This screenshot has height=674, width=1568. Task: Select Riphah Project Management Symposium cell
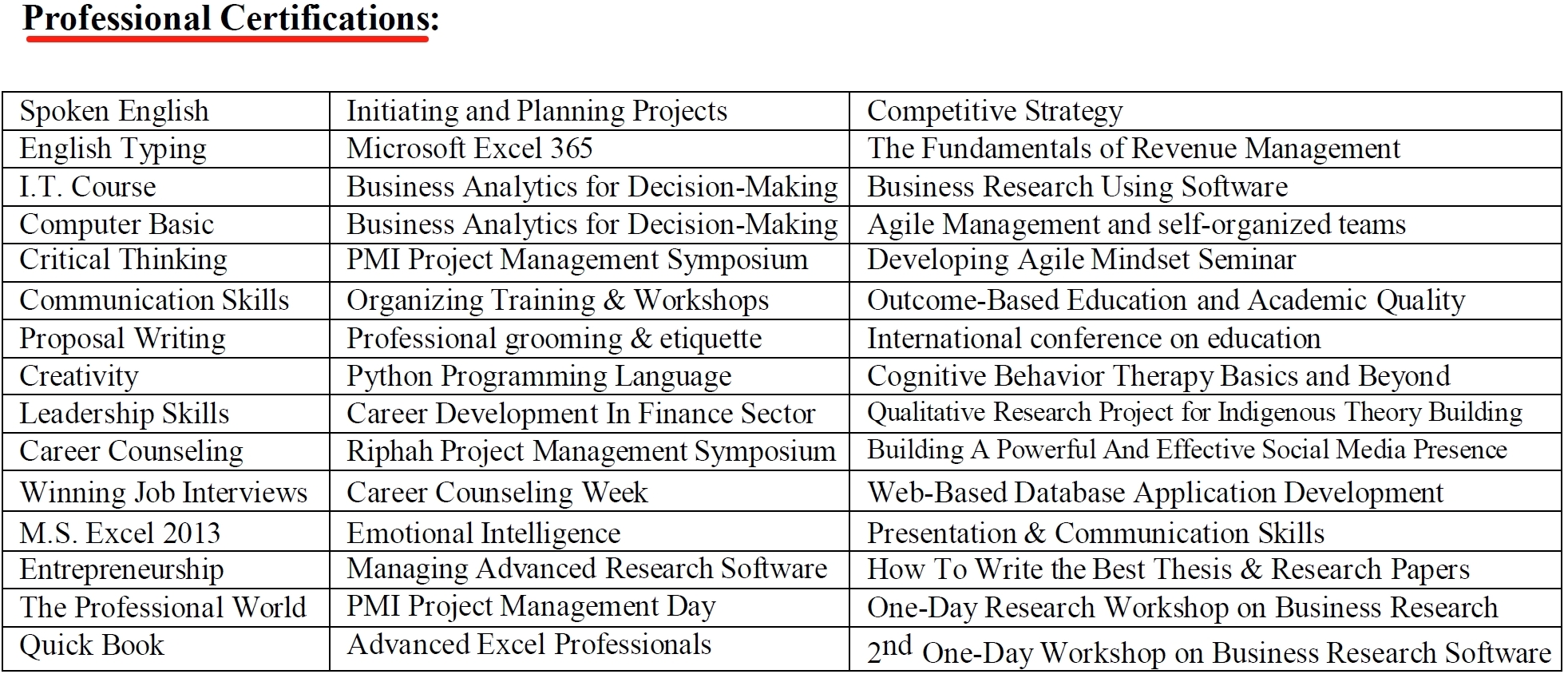[591, 451]
